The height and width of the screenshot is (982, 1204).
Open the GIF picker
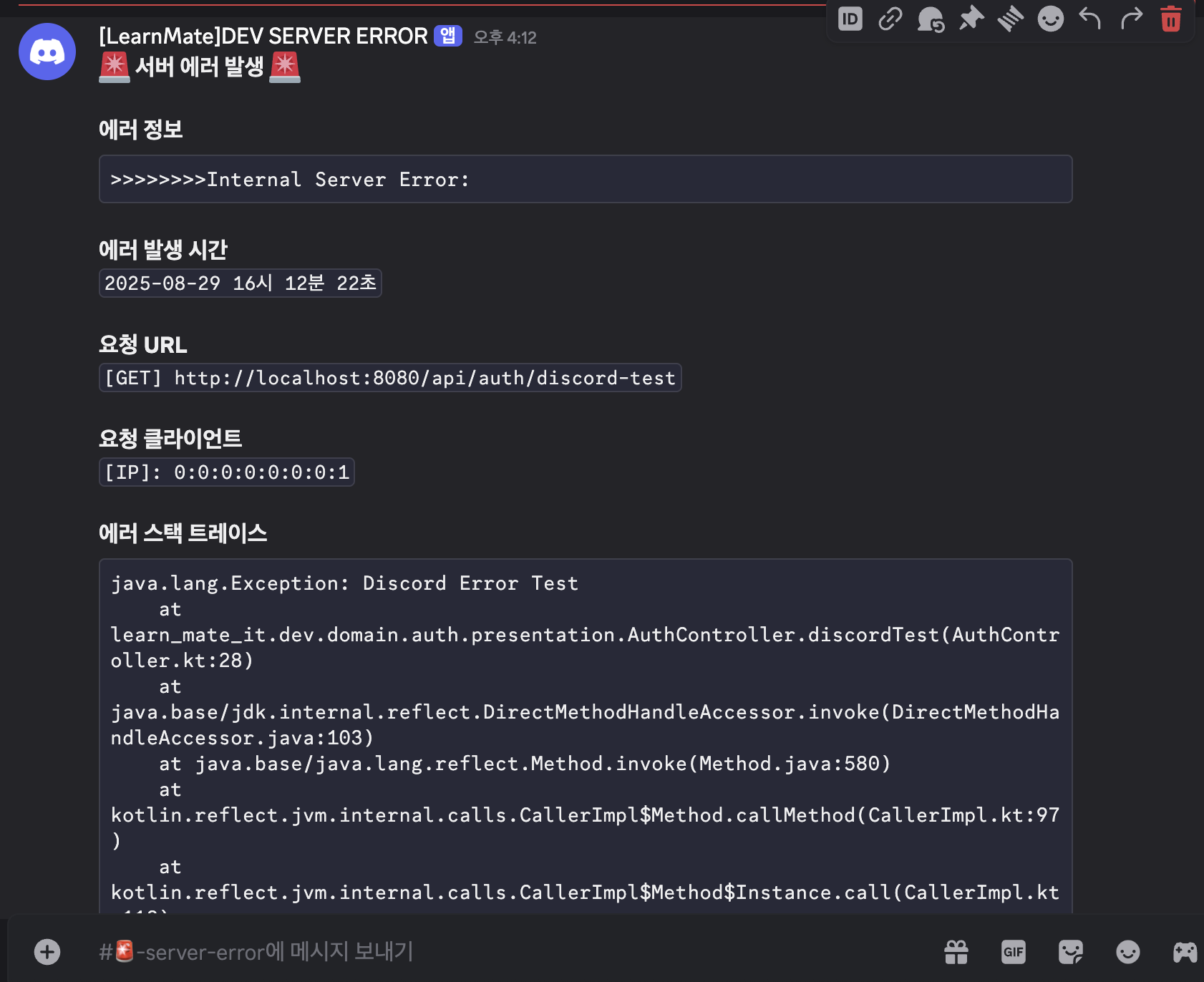pos(1014,952)
